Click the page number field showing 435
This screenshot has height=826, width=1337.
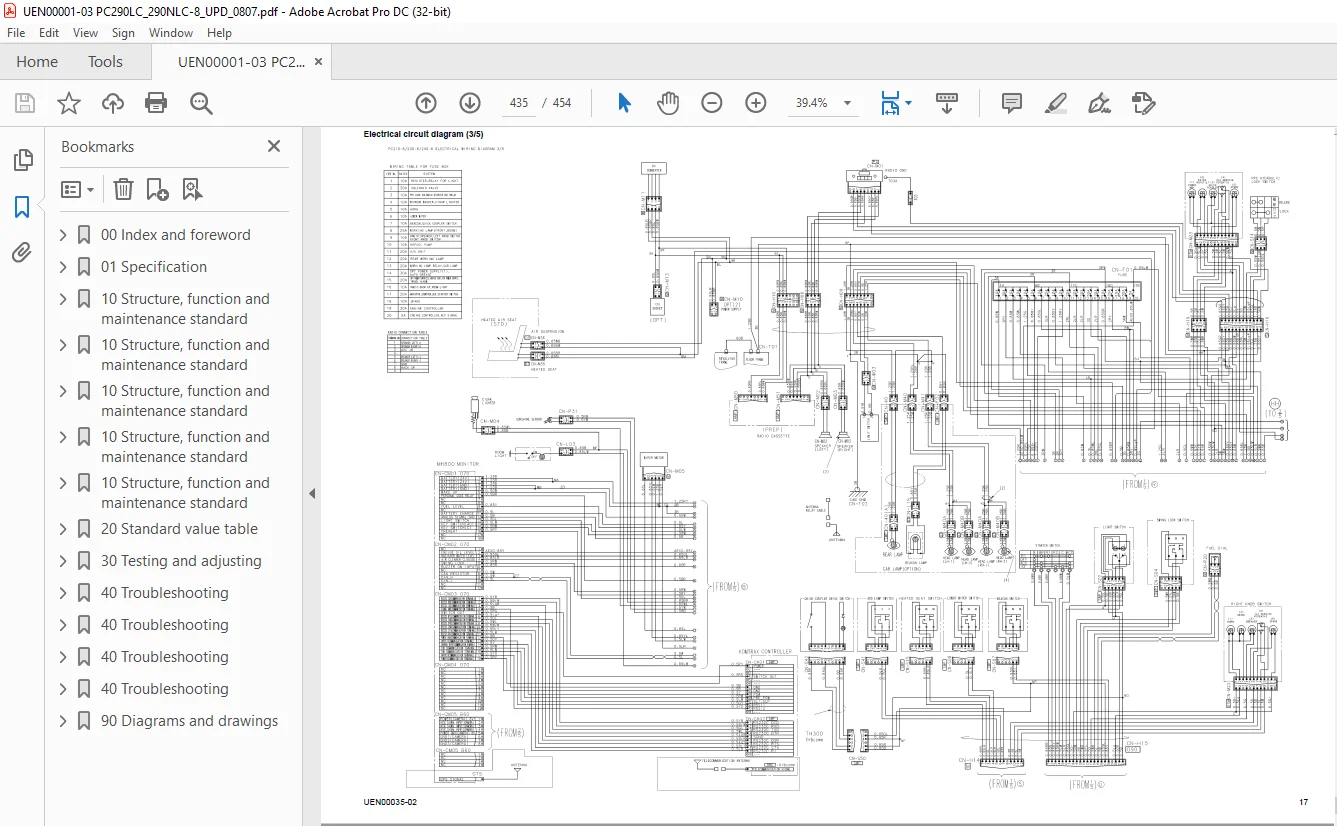[x=519, y=103]
